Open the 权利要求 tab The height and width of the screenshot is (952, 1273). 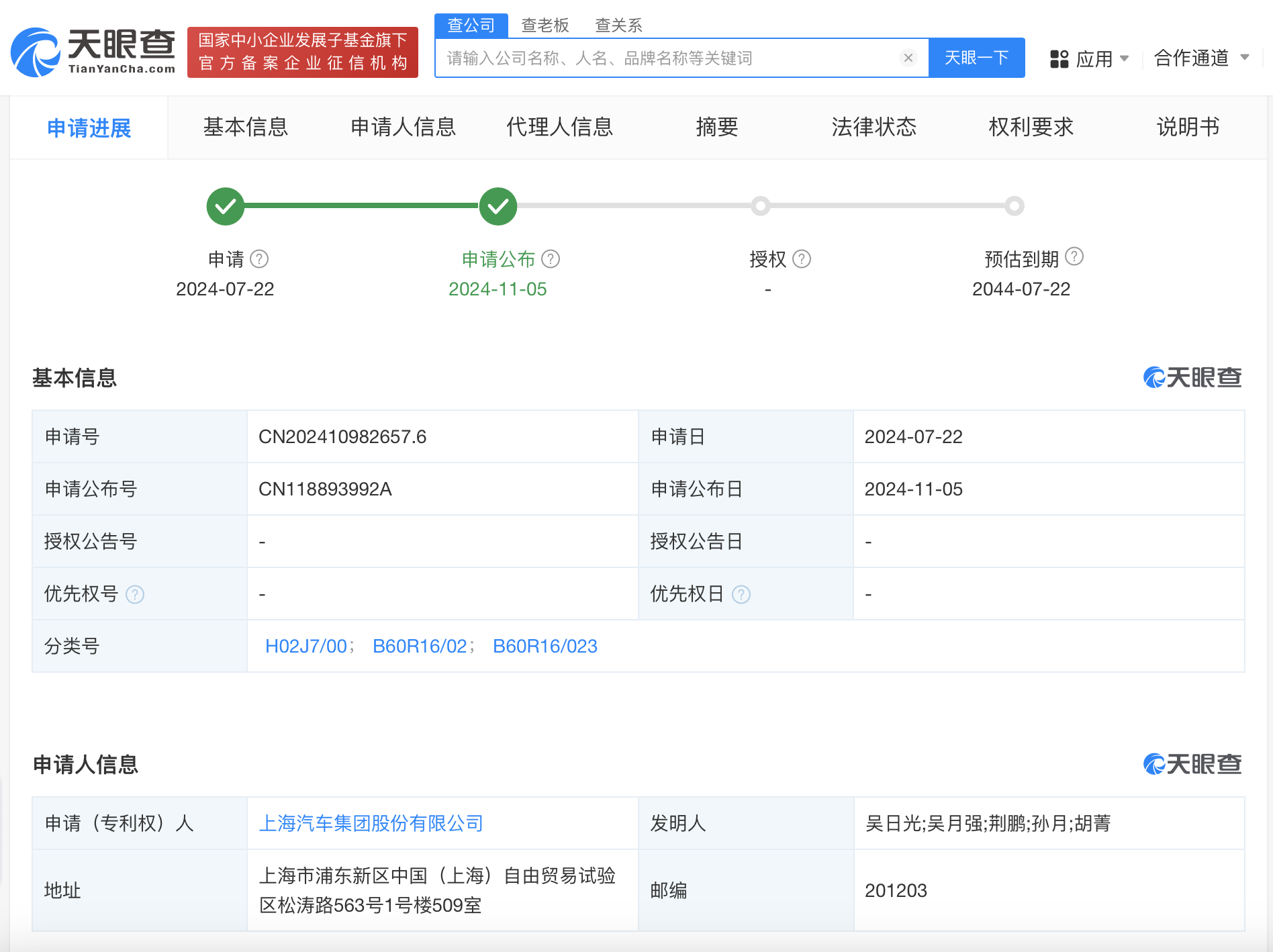(1031, 127)
